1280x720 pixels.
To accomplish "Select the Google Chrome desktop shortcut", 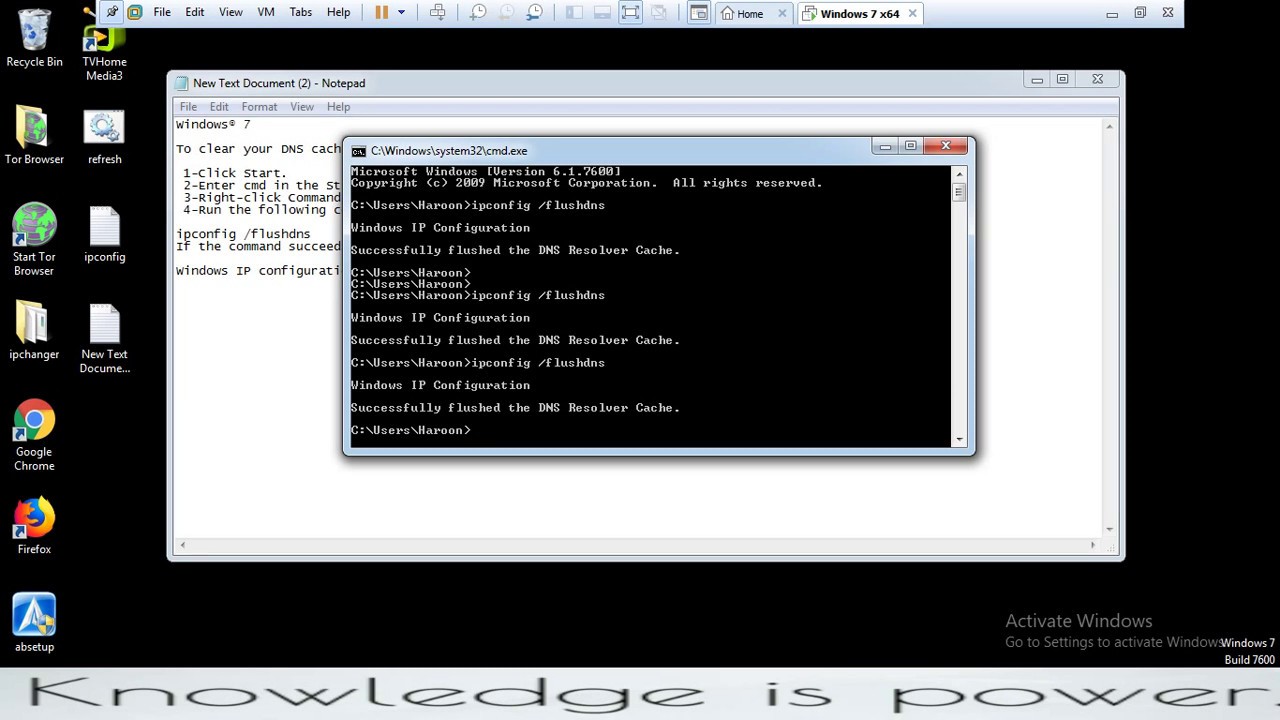I will click(34, 436).
